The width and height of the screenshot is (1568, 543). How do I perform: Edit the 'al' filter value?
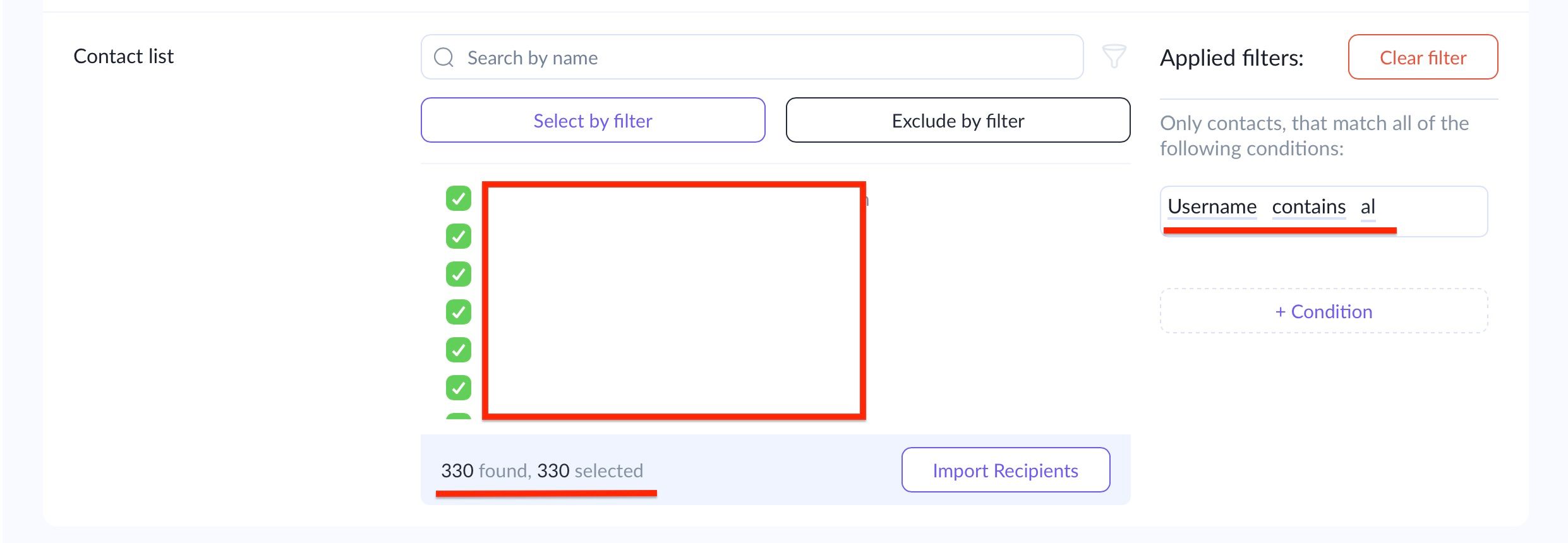pyautogui.click(x=1368, y=206)
